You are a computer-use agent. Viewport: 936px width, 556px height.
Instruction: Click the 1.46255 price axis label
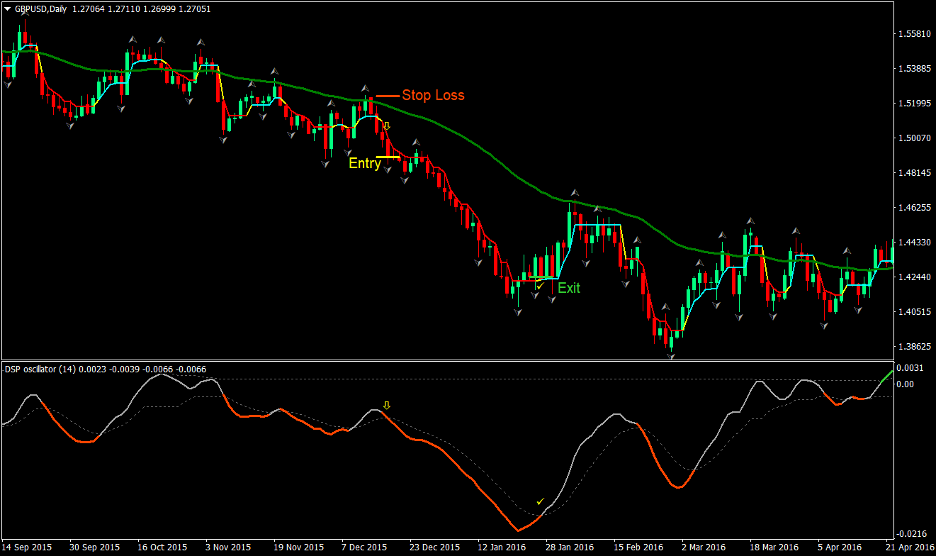pos(915,207)
